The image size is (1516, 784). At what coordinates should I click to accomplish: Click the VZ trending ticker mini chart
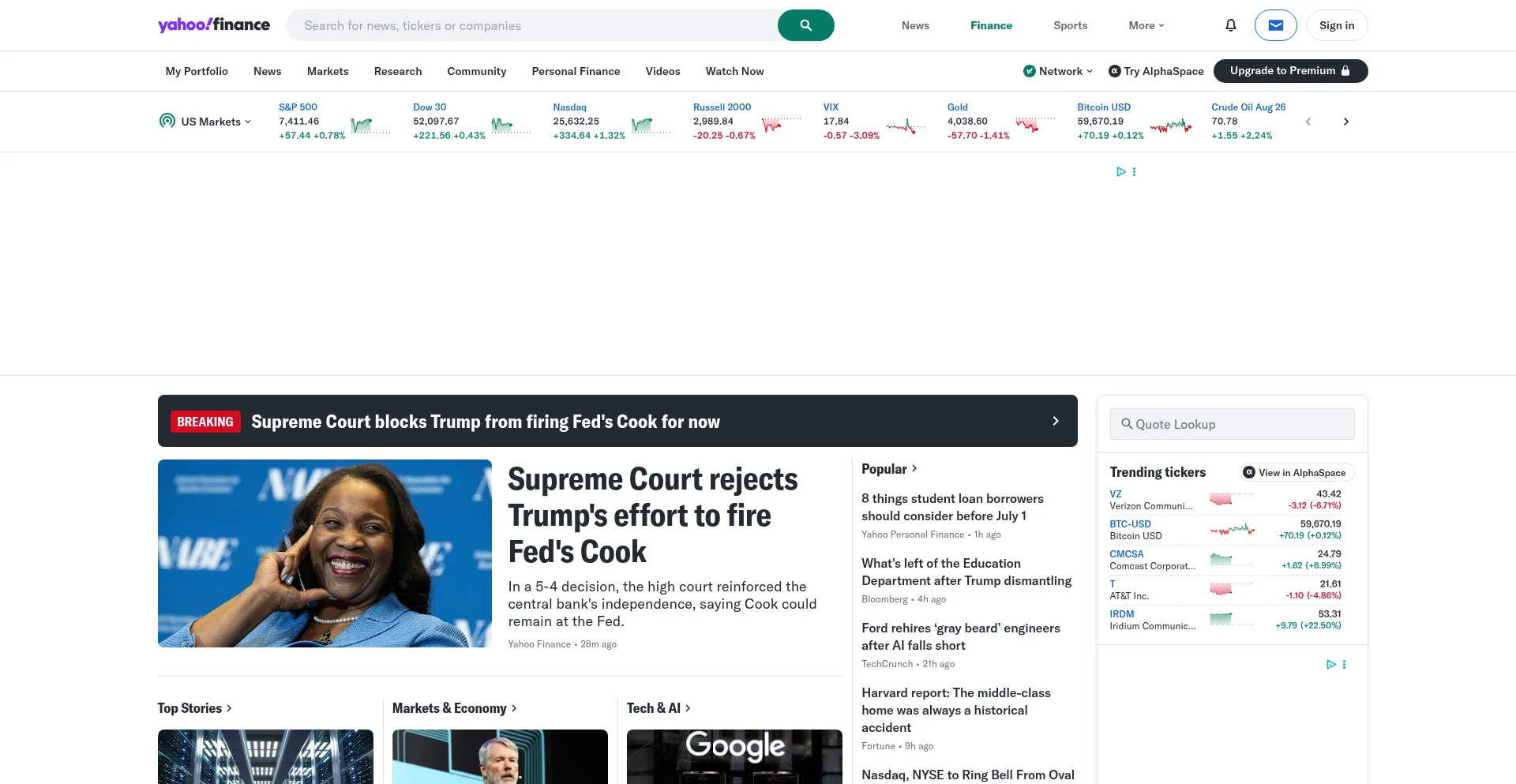[x=1232, y=499]
